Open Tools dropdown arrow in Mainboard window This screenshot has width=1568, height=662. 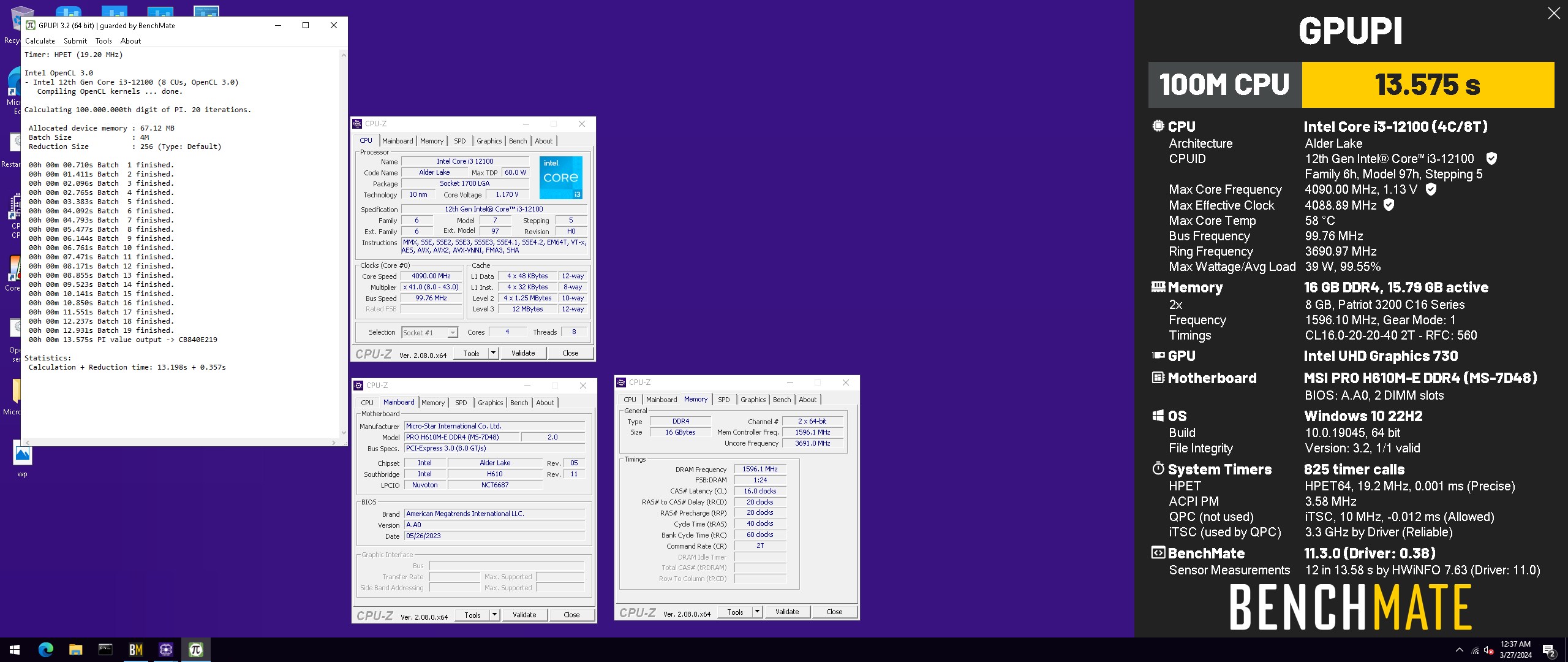click(494, 615)
